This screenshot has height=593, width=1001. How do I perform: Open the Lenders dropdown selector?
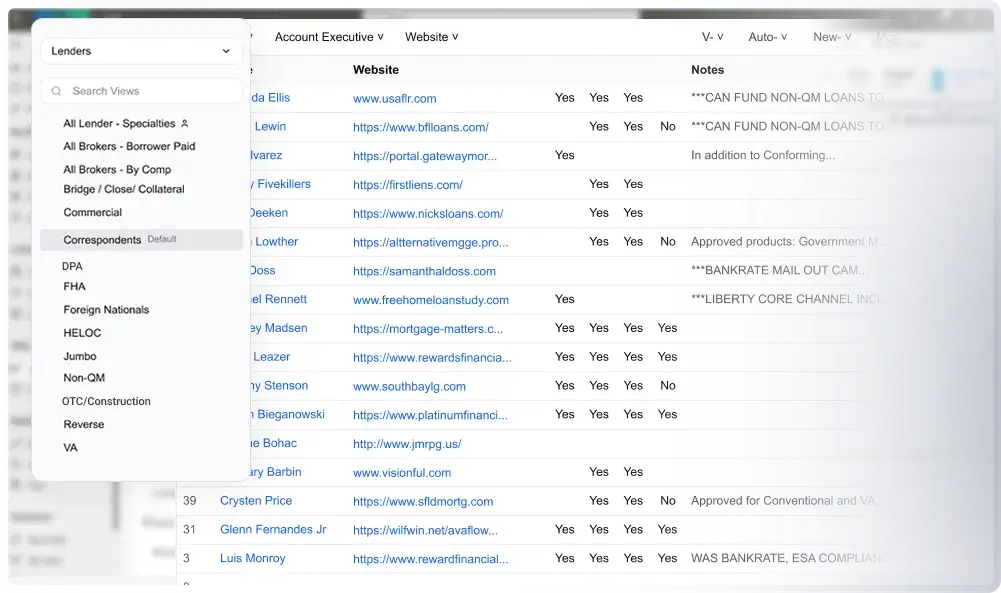point(141,51)
